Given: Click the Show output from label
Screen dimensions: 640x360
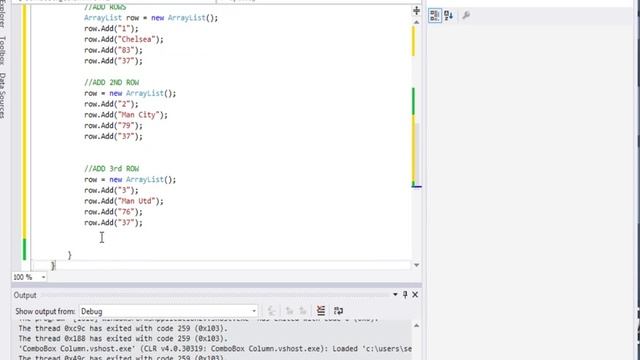Looking at the screenshot, I should click(x=45, y=311).
